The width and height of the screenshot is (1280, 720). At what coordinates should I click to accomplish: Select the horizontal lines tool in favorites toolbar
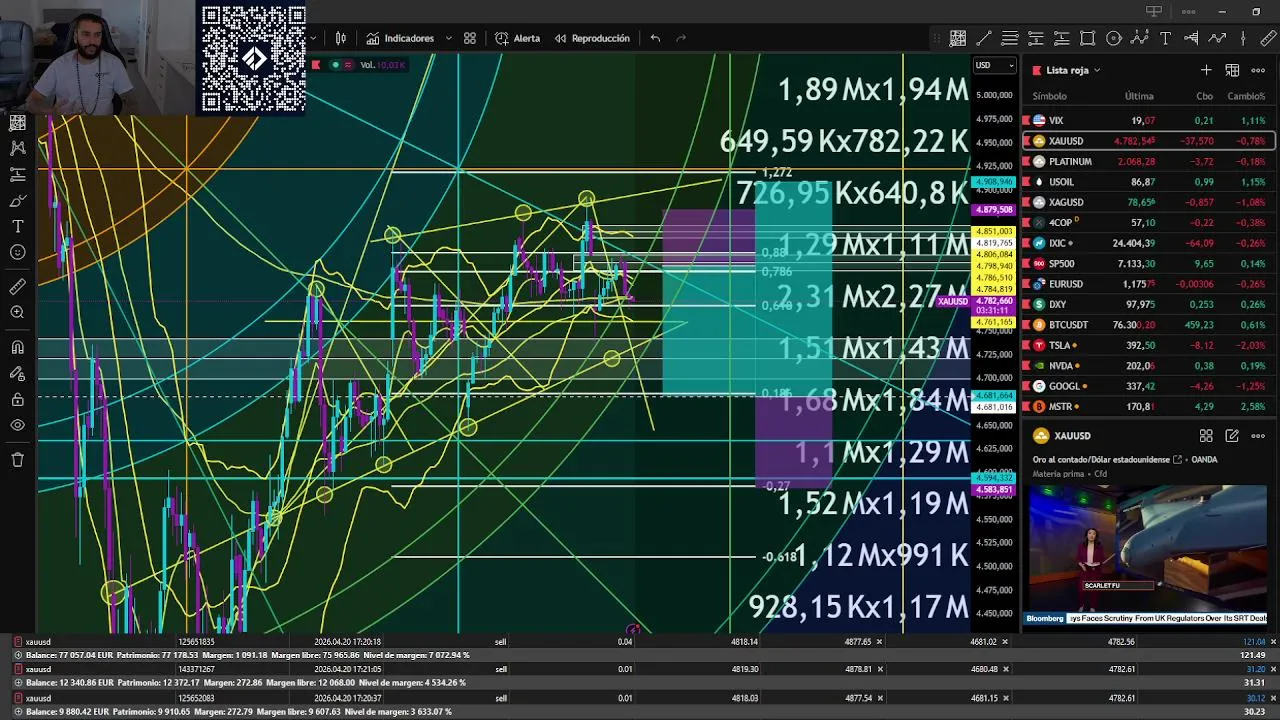1010,38
